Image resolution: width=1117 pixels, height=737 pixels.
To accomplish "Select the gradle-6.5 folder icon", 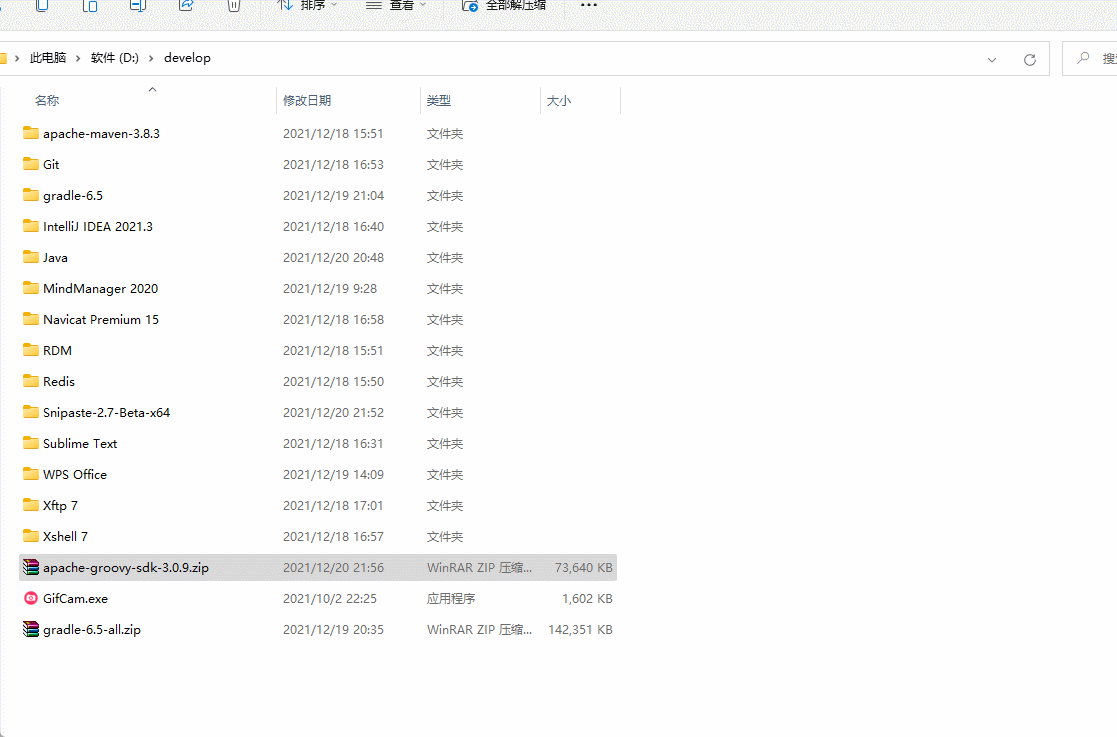I will coord(31,195).
